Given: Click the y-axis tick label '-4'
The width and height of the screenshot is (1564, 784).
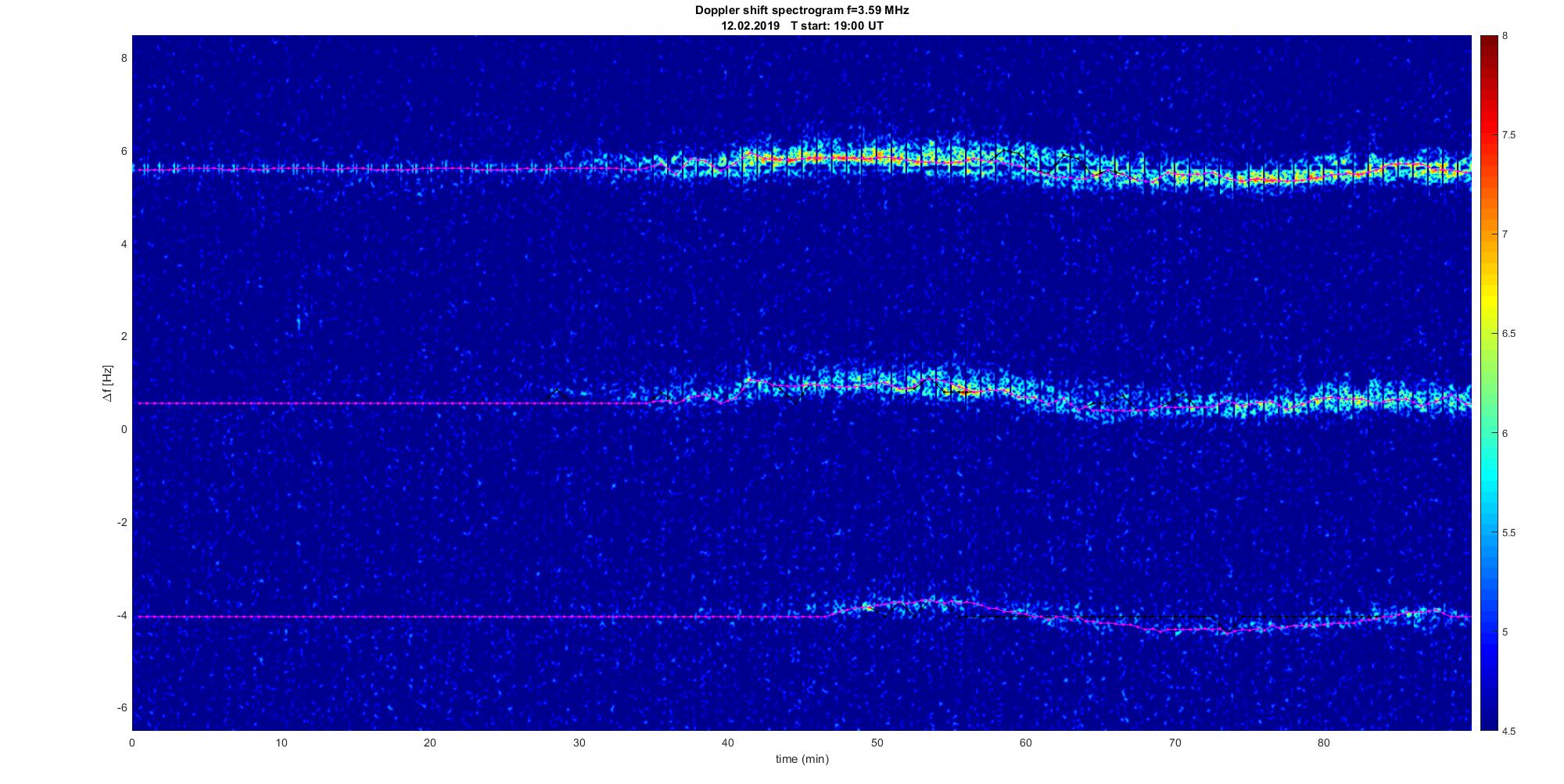Looking at the screenshot, I should click(x=122, y=615).
